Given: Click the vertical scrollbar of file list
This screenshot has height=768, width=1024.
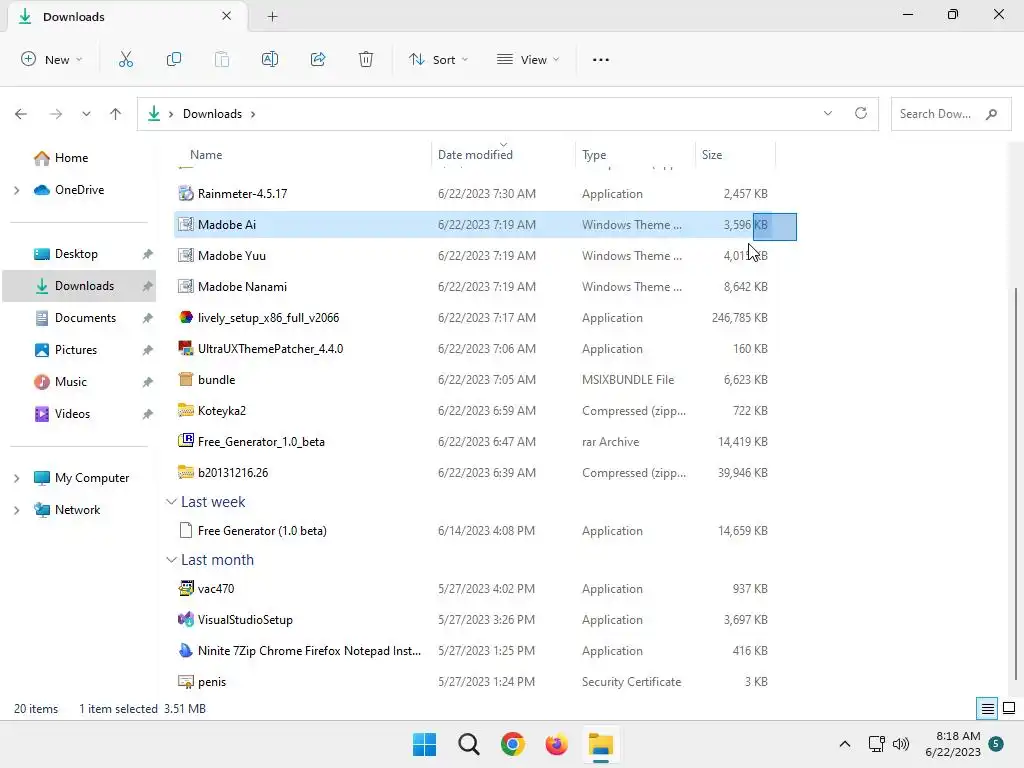Looking at the screenshot, I should (1015, 483).
